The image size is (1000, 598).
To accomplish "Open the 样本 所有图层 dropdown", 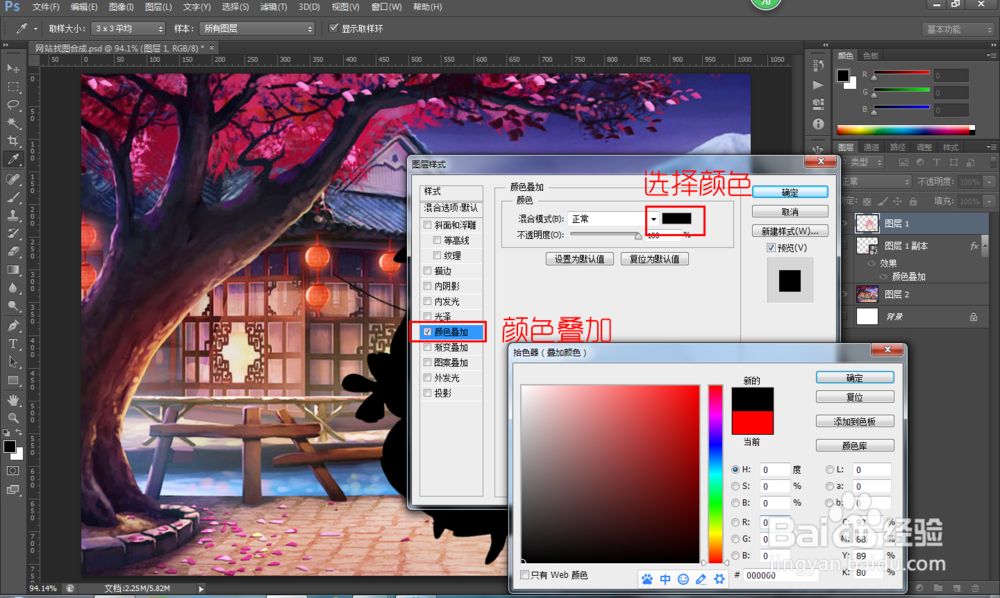I will [257, 29].
